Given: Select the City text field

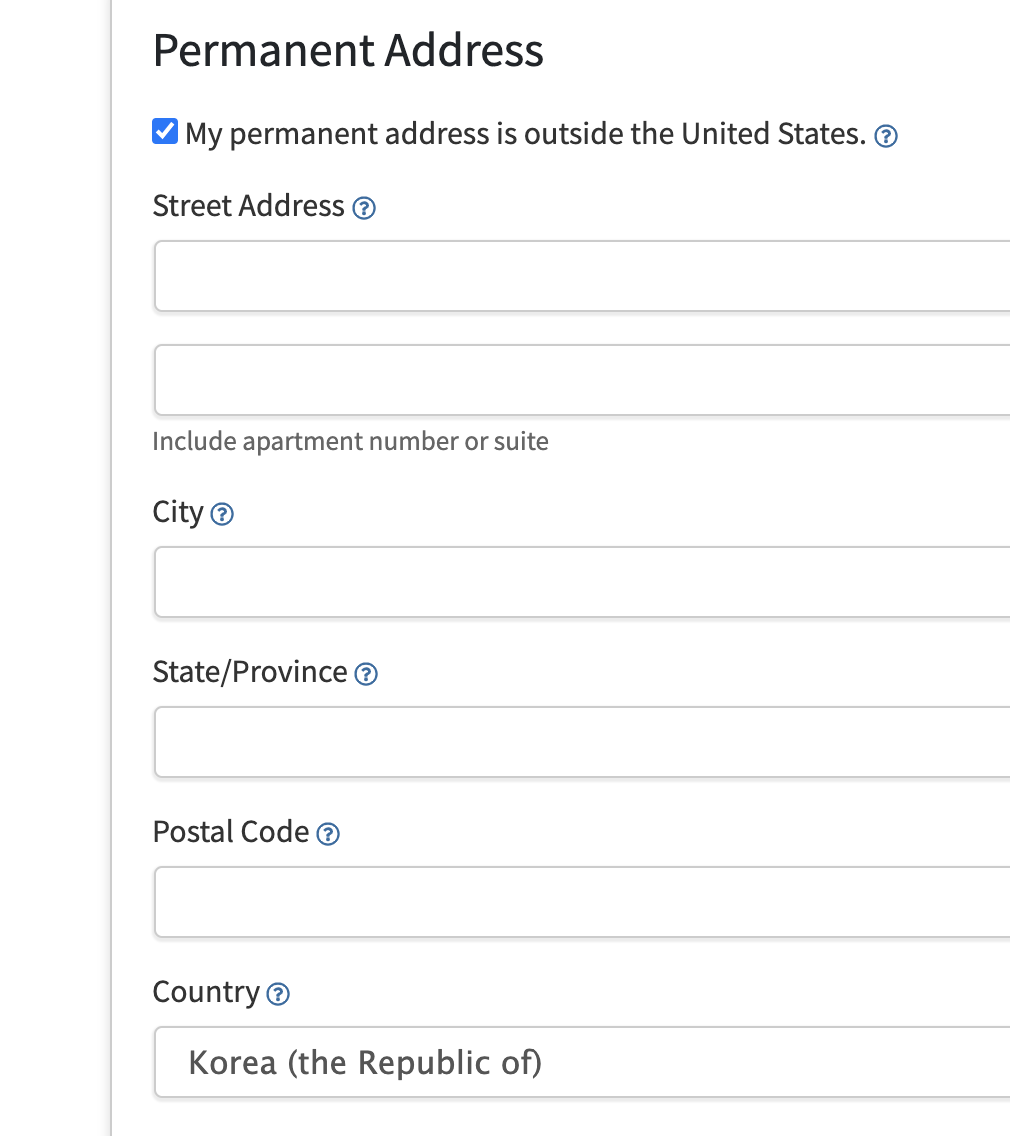Looking at the screenshot, I should [x=582, y=582].
